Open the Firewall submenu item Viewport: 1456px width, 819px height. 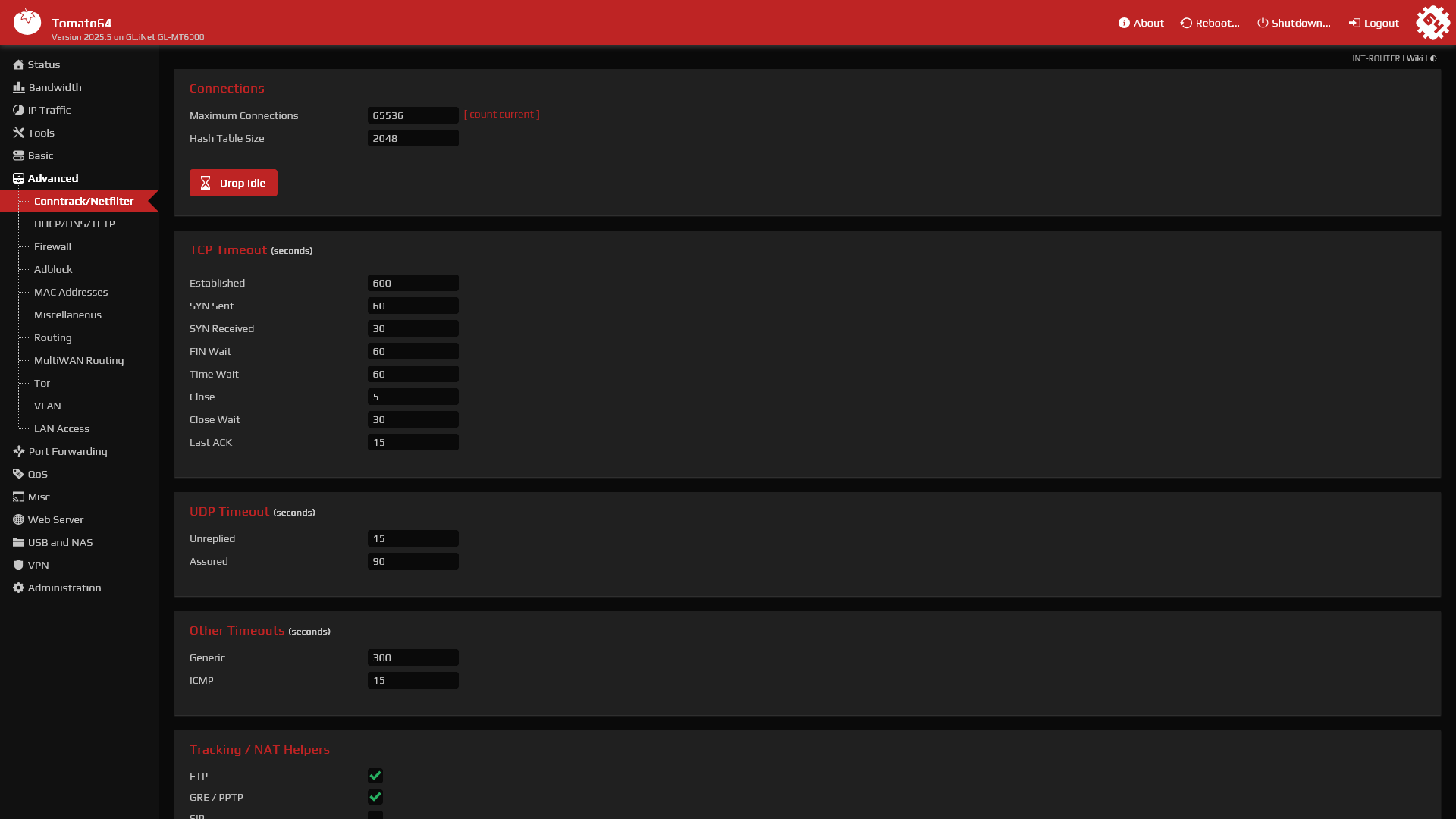[52, 247]
